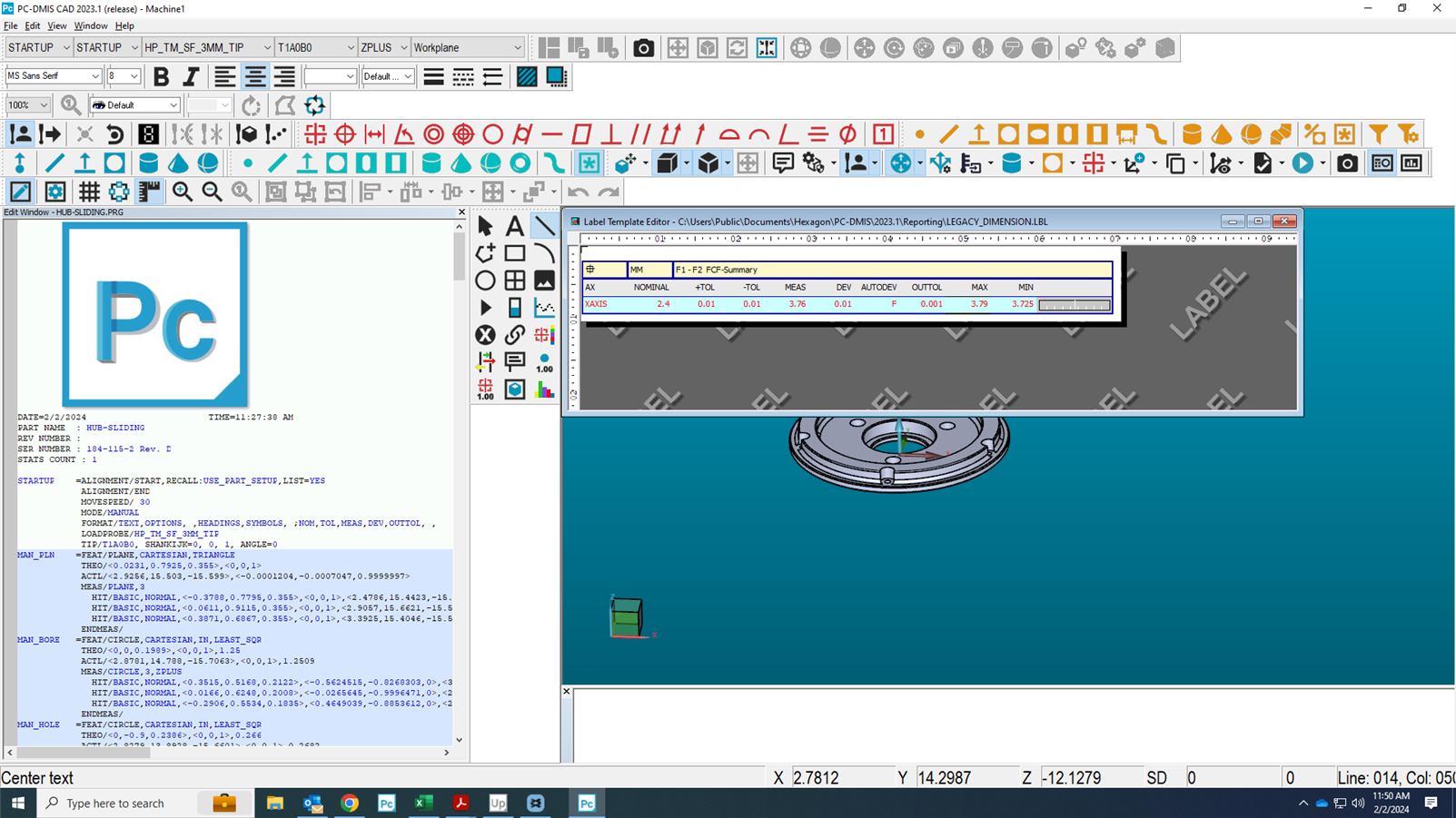Select the Line drawing tool in object palette
The height and width of the screenshot is (818, 1456).
pyautogui.click(x=544, y=226)
